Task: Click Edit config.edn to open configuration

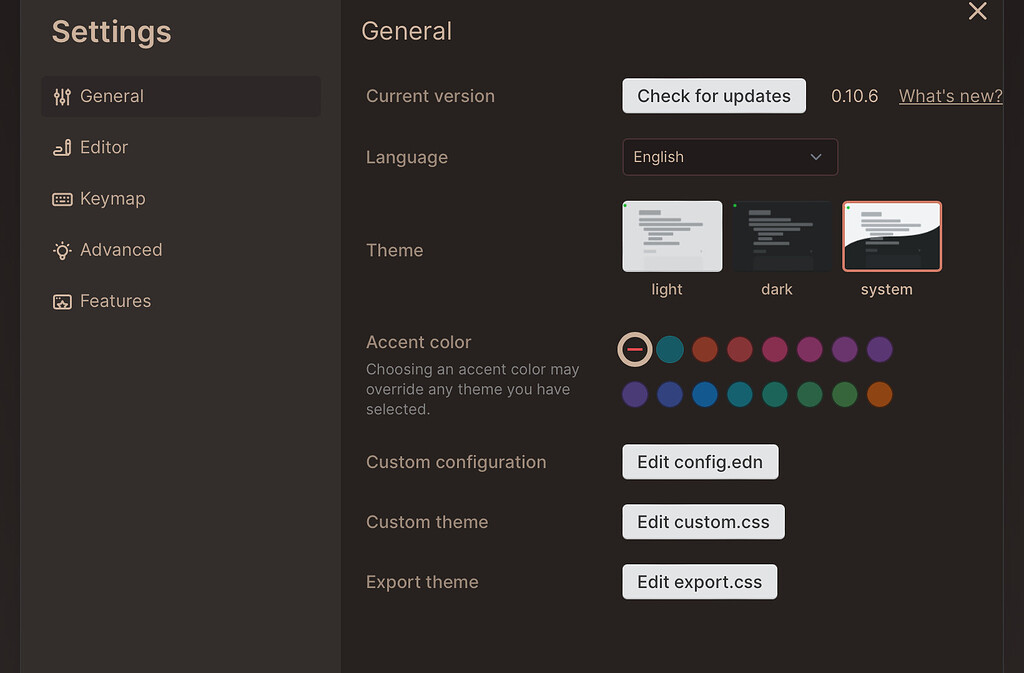Action: tap(700, 461)
